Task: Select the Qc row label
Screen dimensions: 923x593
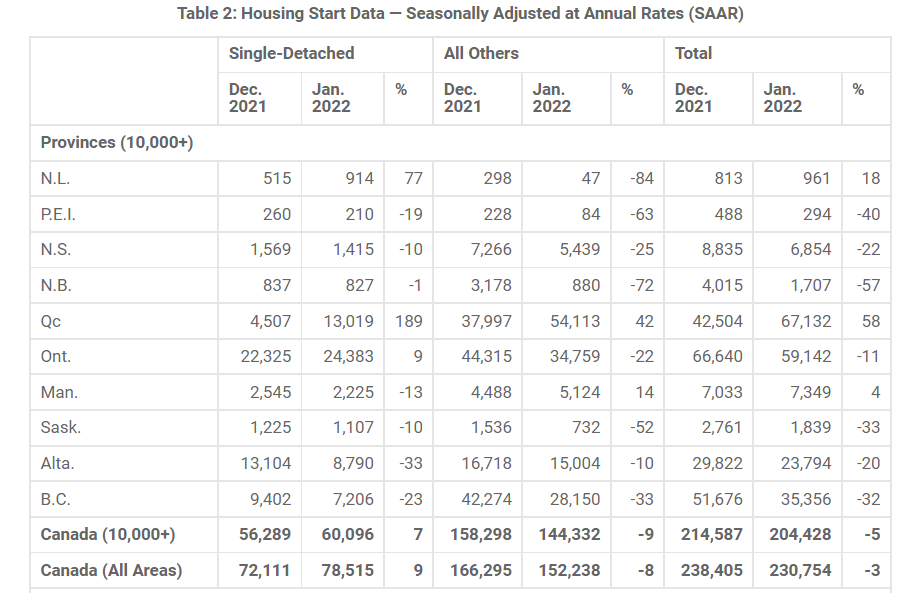Action: [51, 321]
